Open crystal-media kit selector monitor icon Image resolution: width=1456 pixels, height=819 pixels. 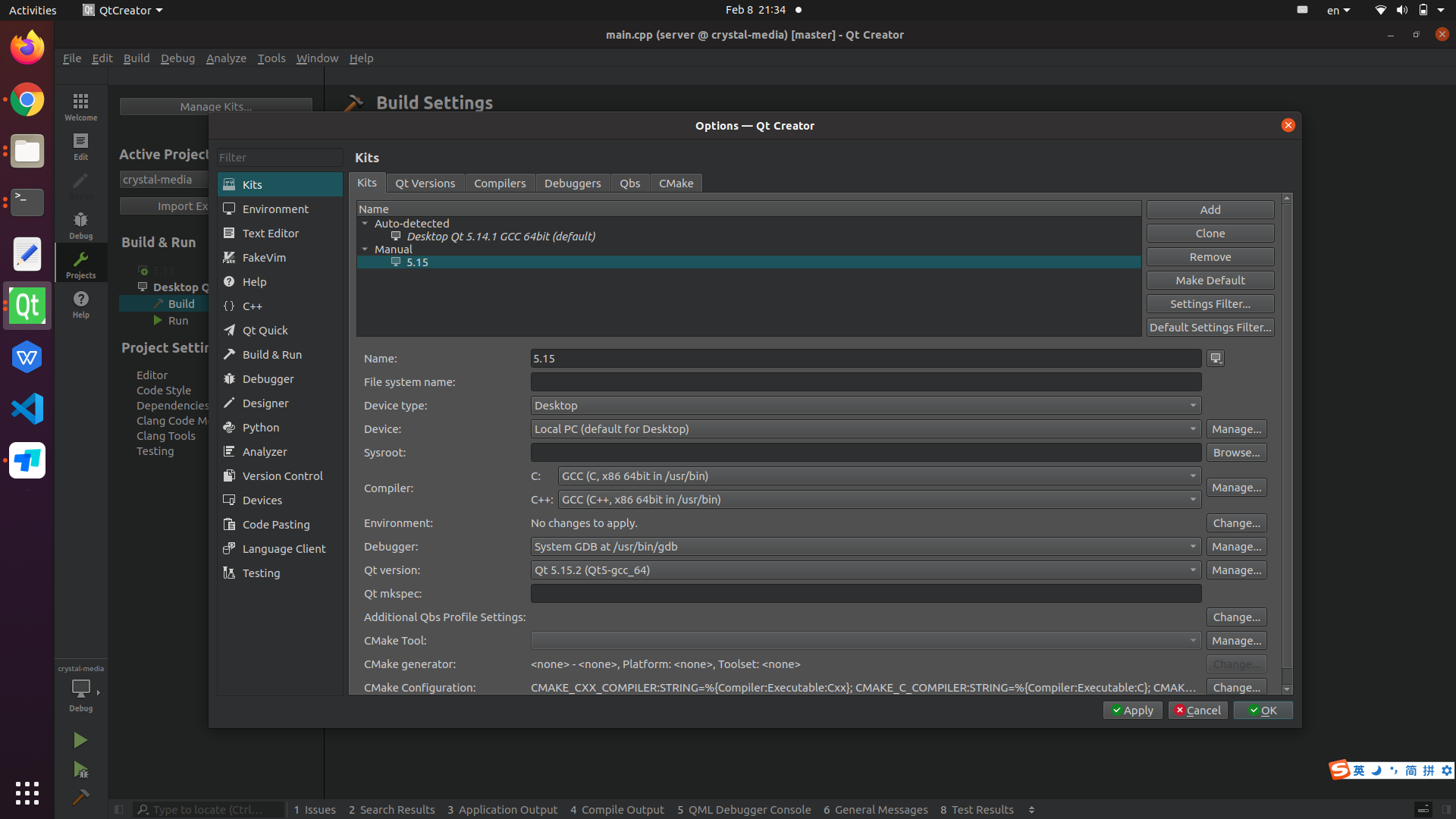(x=80, y=689)
